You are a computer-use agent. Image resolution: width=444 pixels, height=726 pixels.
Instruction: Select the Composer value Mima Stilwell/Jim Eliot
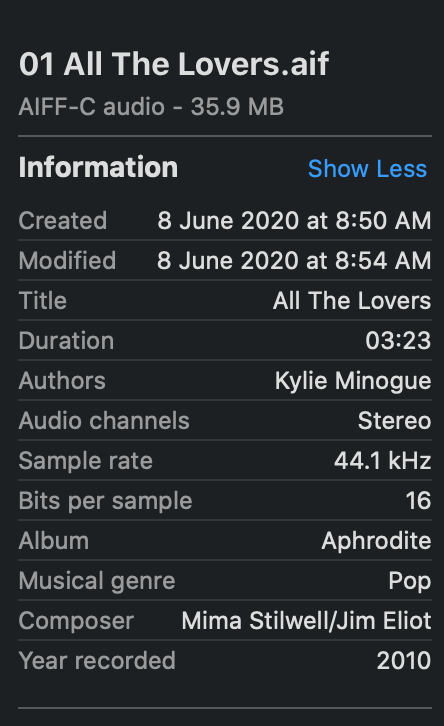(x=306, y=621)
